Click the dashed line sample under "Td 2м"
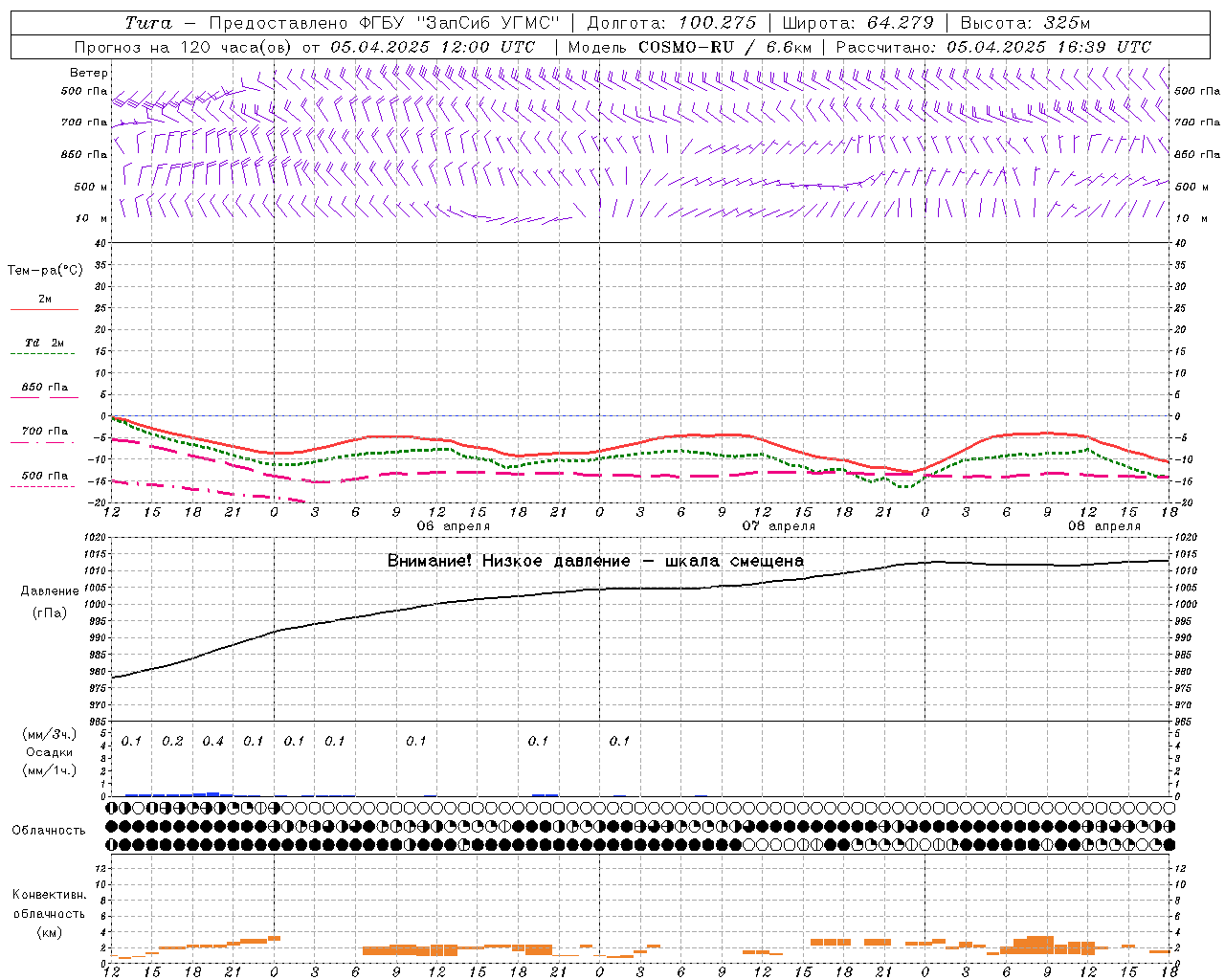The width and height of the screenshot is (1225, 980). coord(42,354)
